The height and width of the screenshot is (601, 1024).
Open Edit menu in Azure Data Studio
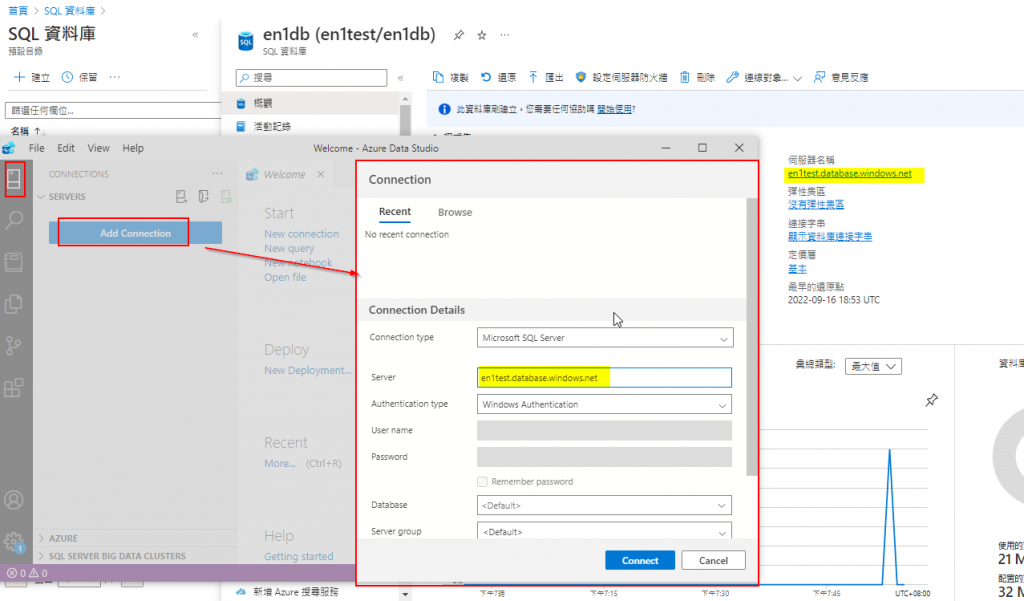[x=66, y=148]
